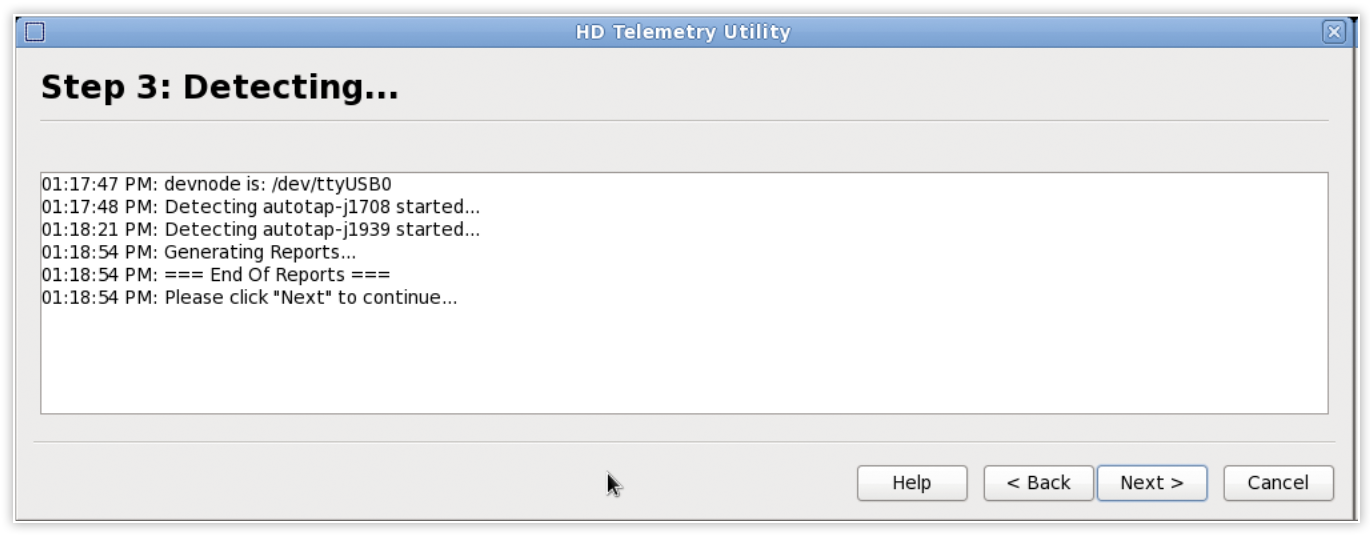Click the /dev/ttyUSB0 path text
Image resolution: width=1370 pixels, height=539 pixels.
[x=332, y=185]
